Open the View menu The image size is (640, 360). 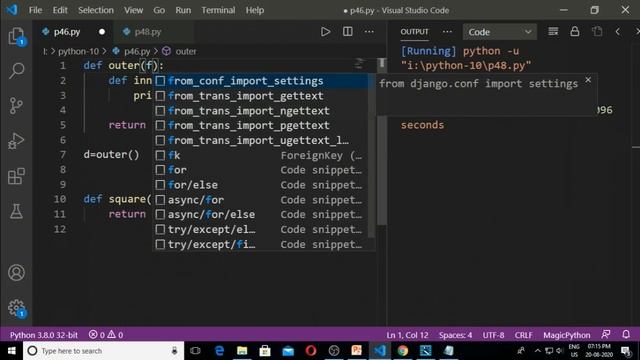click(133, 10)
